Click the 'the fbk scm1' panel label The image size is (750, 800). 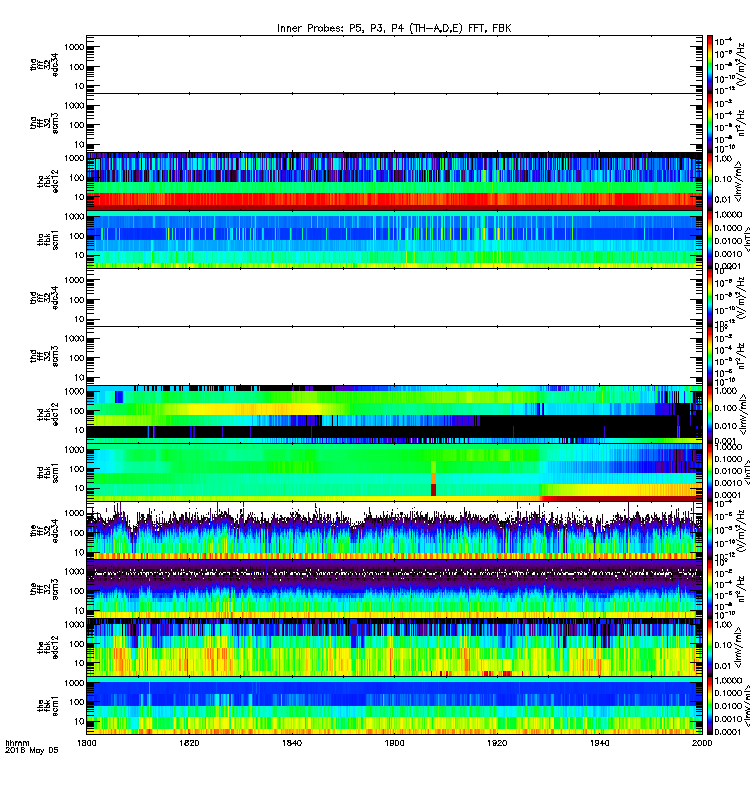click(48, 706)
